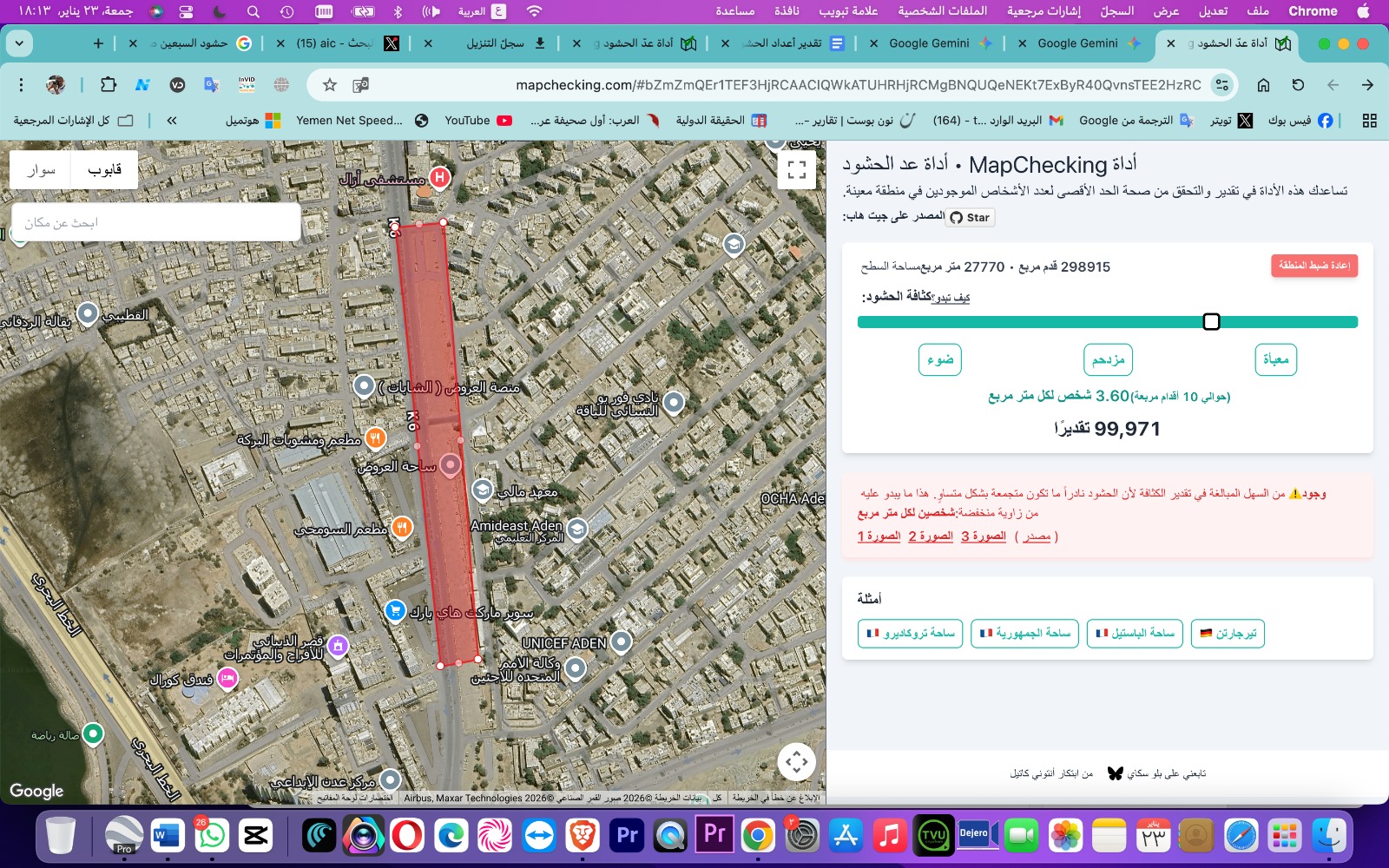Reload the page in Chrome
1389x868 pixels.
pos(1298,85)
